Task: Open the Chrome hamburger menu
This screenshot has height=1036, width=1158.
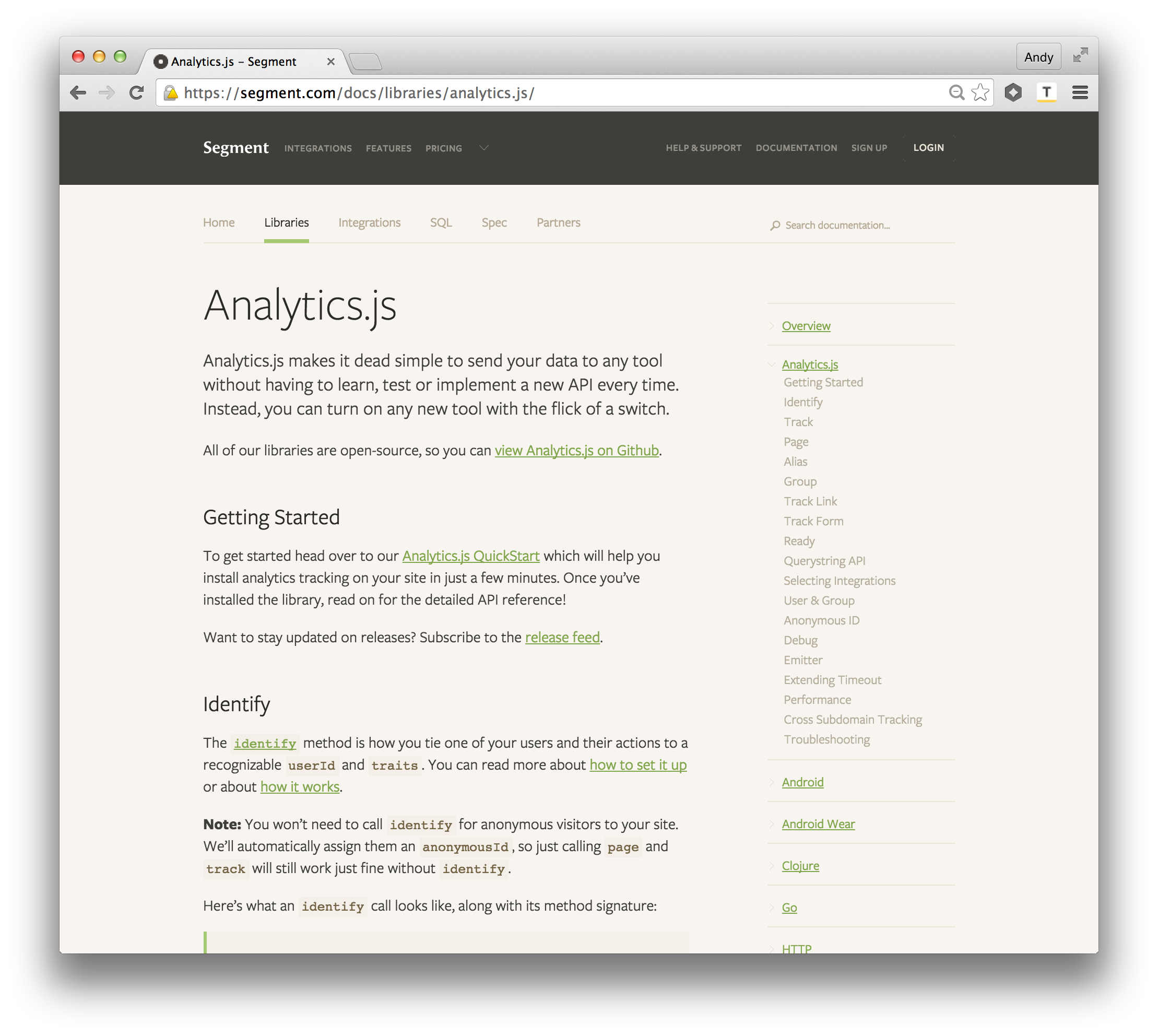Action: [x=1080, y=93]
